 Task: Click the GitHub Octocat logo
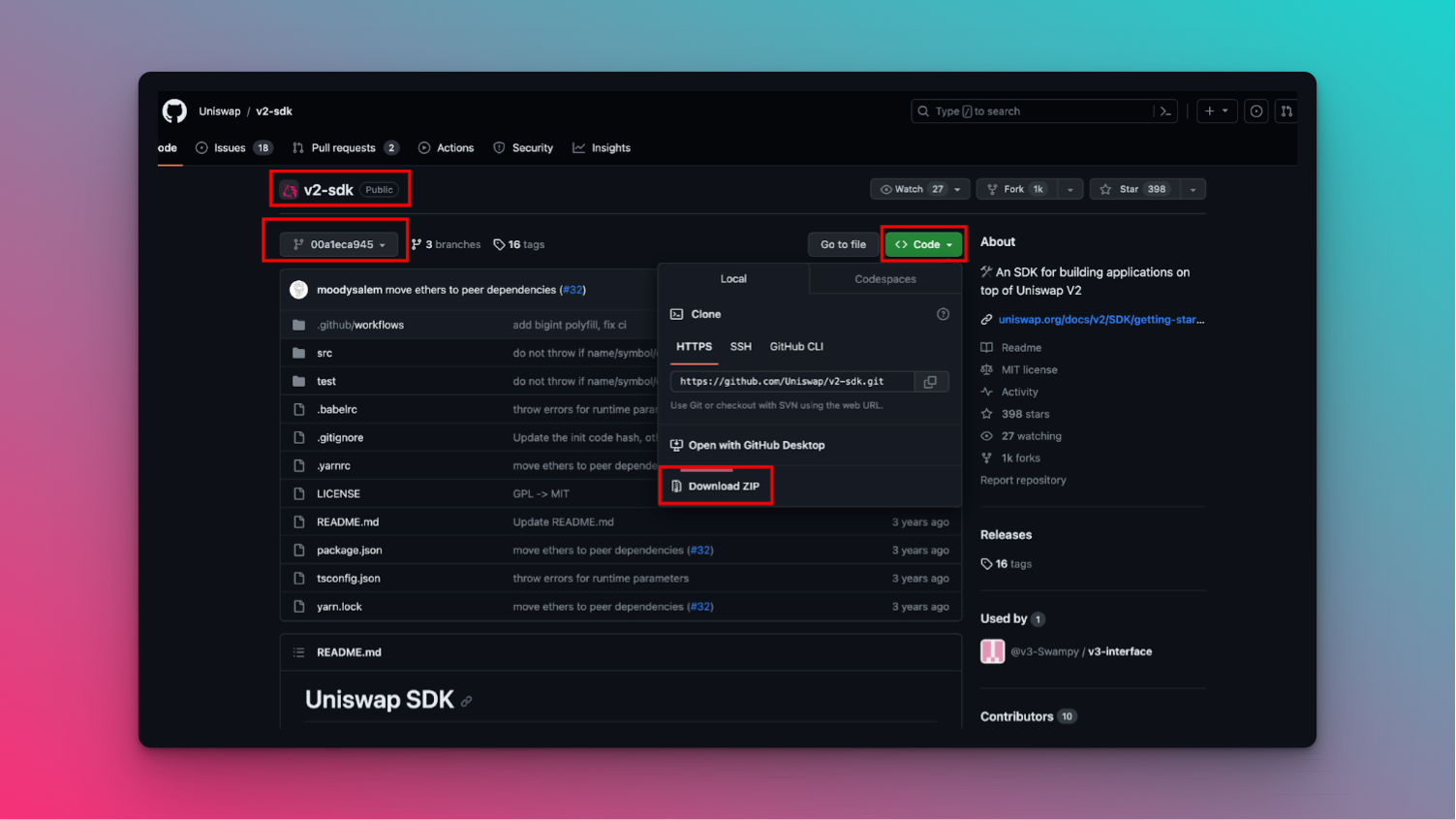[x=174, y=111]
